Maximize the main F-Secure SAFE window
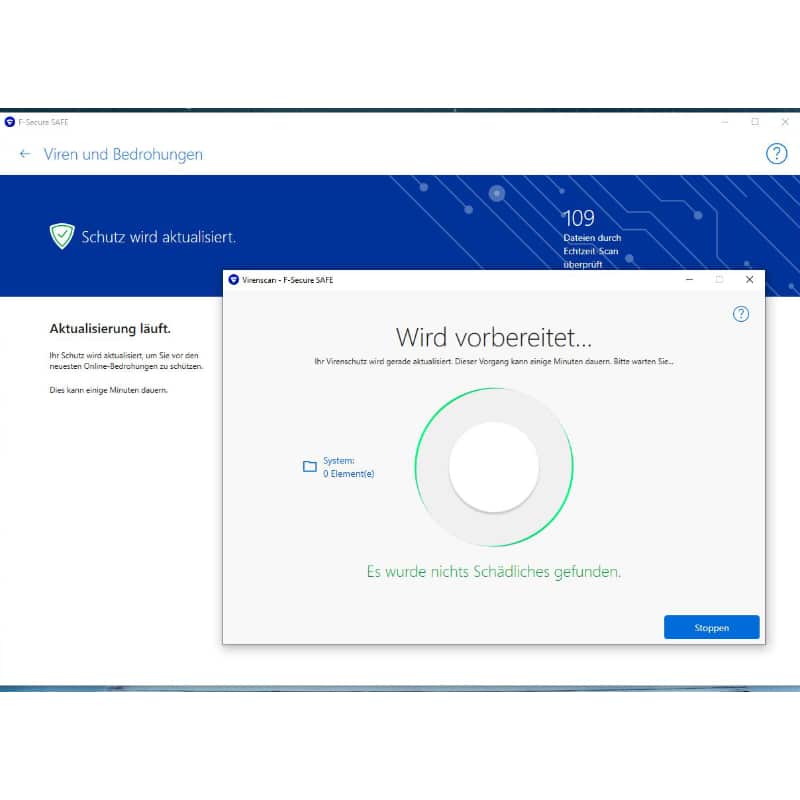 tap(755, 122)
